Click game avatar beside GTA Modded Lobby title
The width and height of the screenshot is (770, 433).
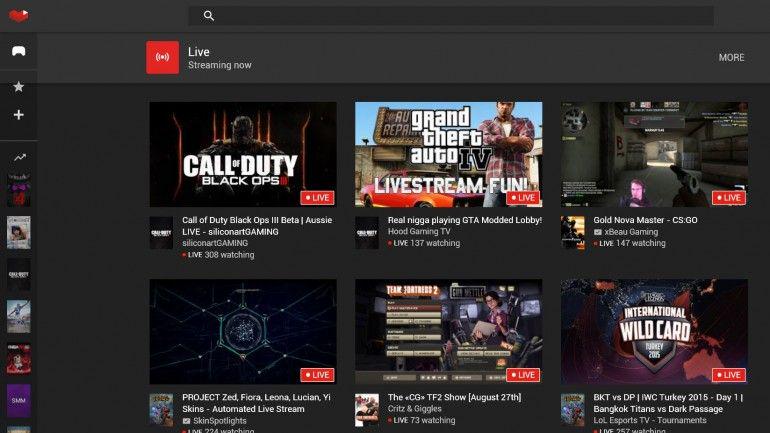pos(367,233)
